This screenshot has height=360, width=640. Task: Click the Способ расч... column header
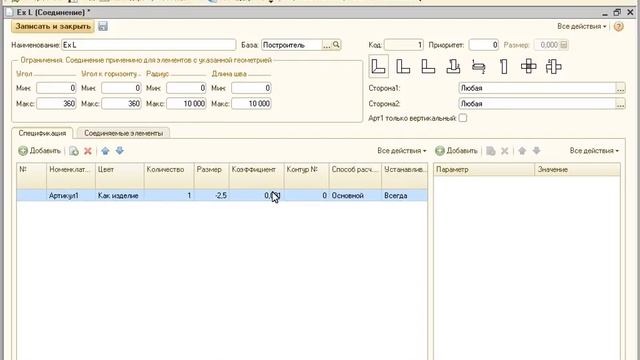(355, 176)
